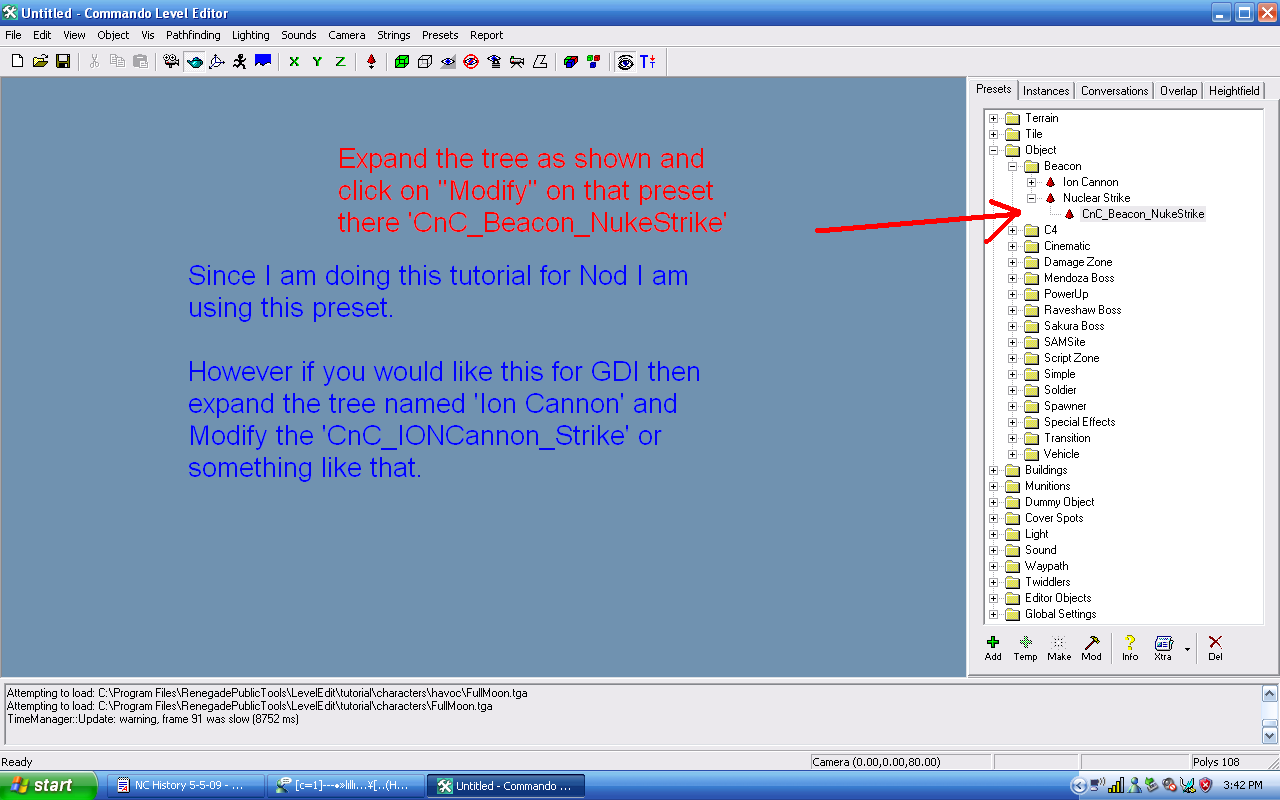The height and width of the screenshot is (800, 1280).
Task: Open the Xtra dropdown arrow
Action: click(1187, 648)
